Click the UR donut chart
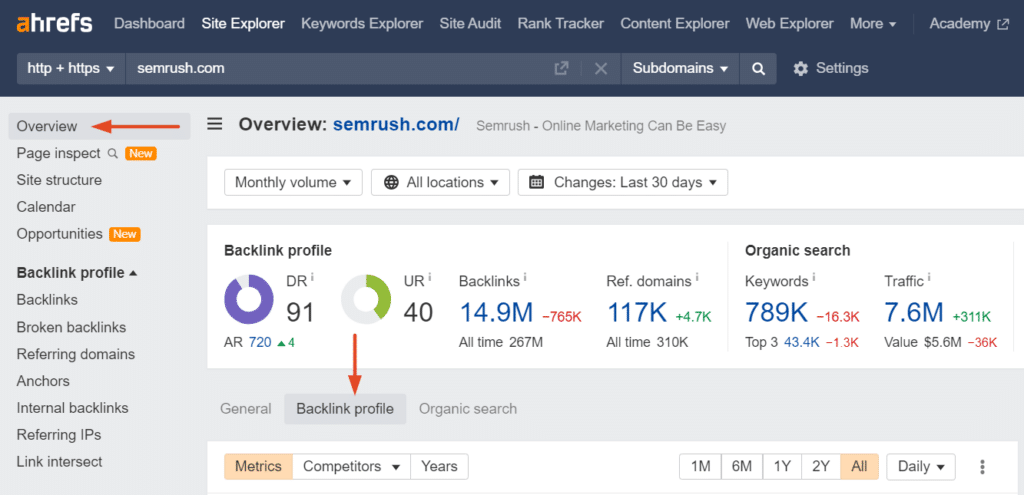Screen dimensions: 1024x495 (x=366, y=299)
